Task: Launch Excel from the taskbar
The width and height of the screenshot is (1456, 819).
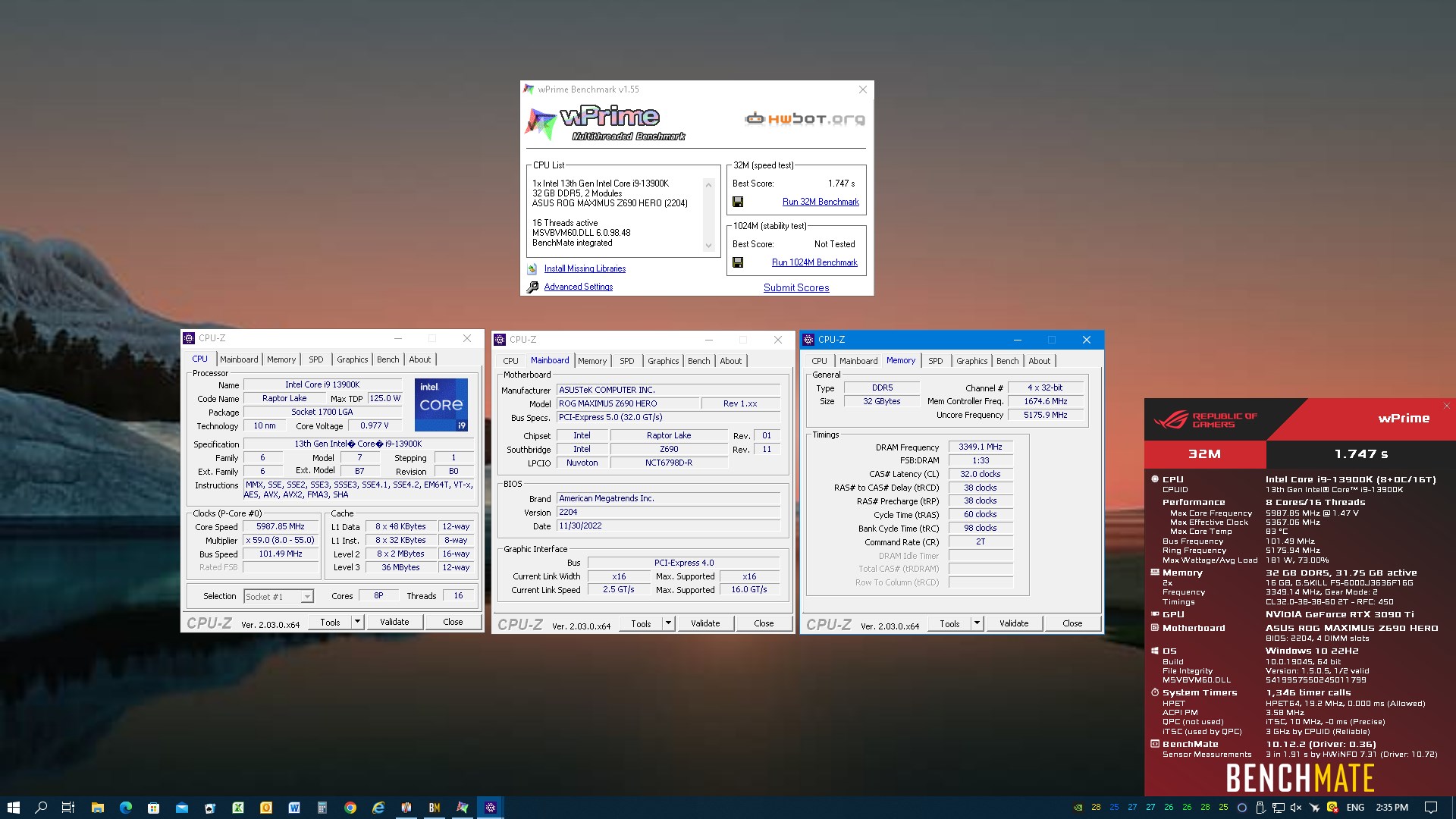Action: pyautogui.click(x=238, y=808)
